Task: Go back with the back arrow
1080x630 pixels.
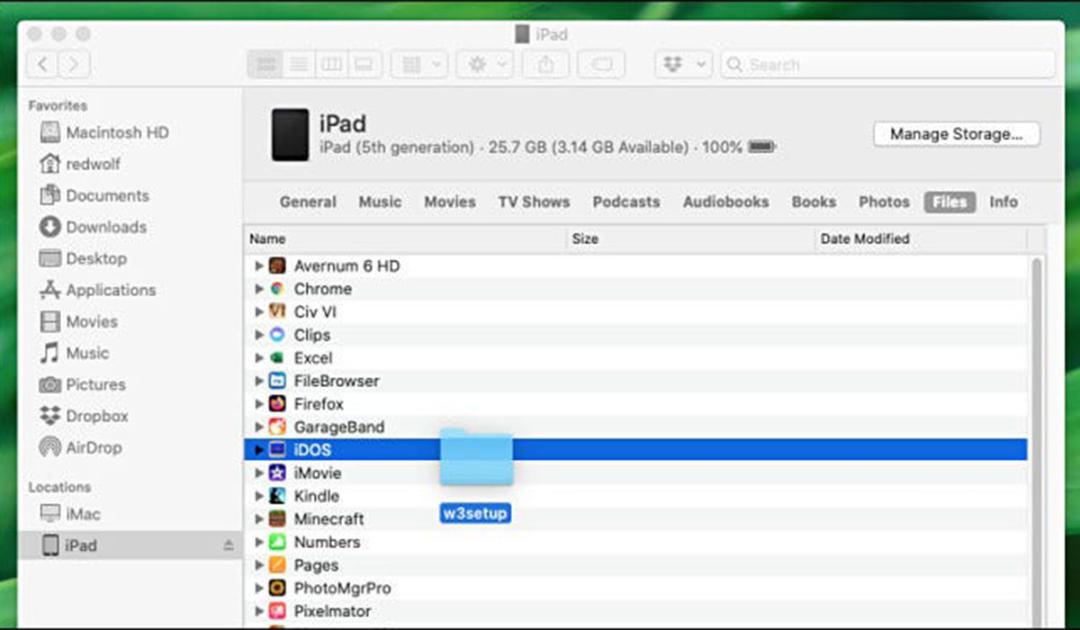Action: click(43, 65)
